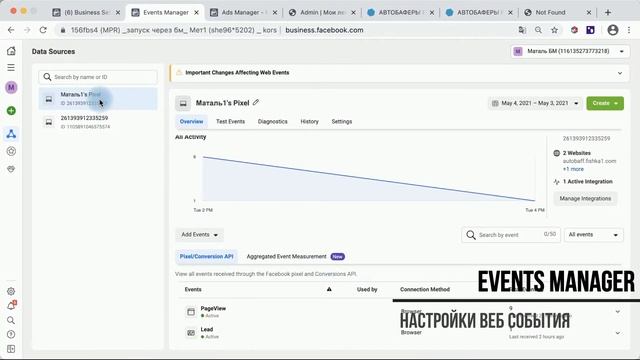640x360 pixels.
Task: Select Маталь1's Pixel data source
Action: [x=98, y=98]
